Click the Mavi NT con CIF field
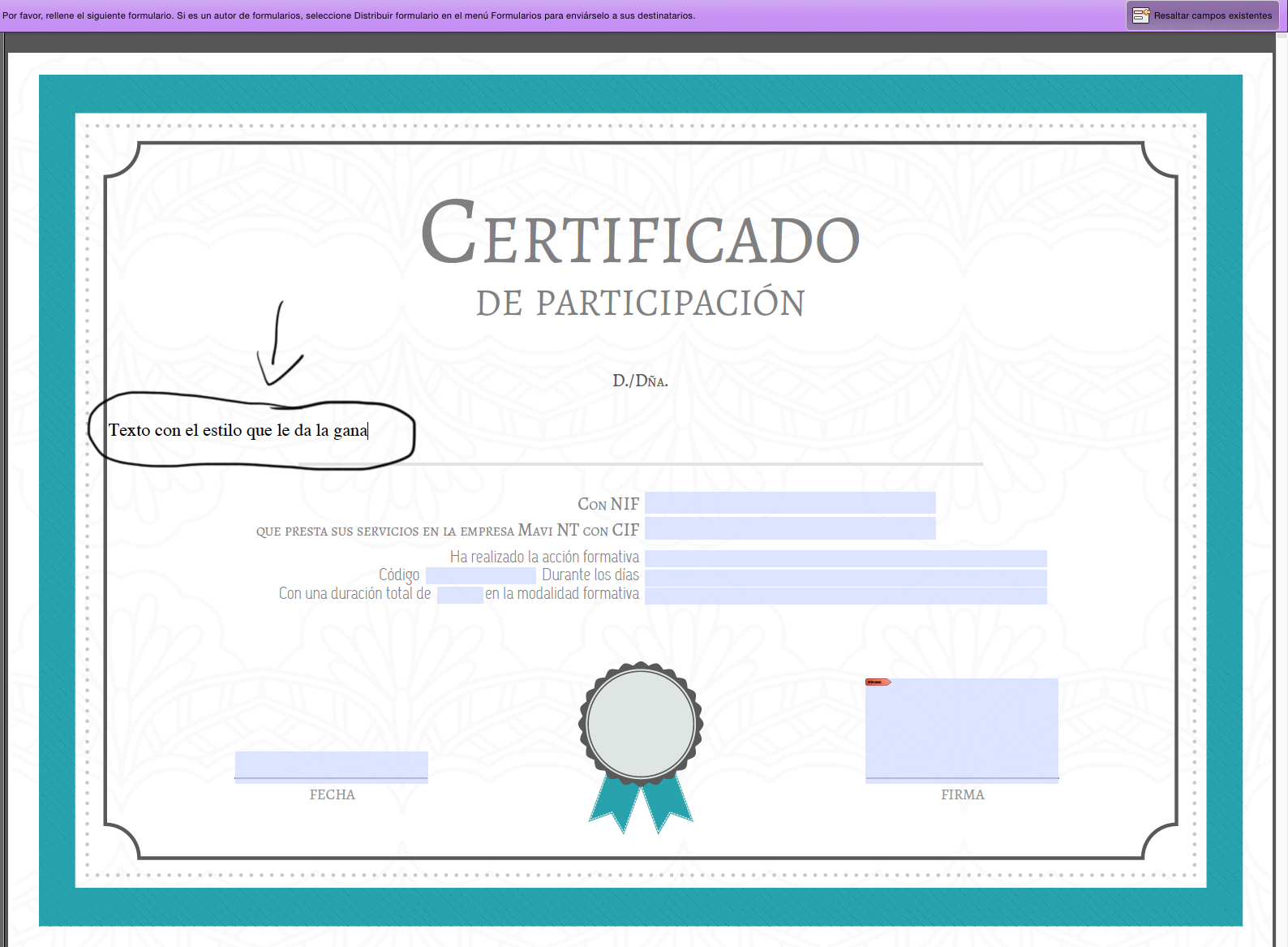The image size is (1288, 947). click(x=790, y=529)
